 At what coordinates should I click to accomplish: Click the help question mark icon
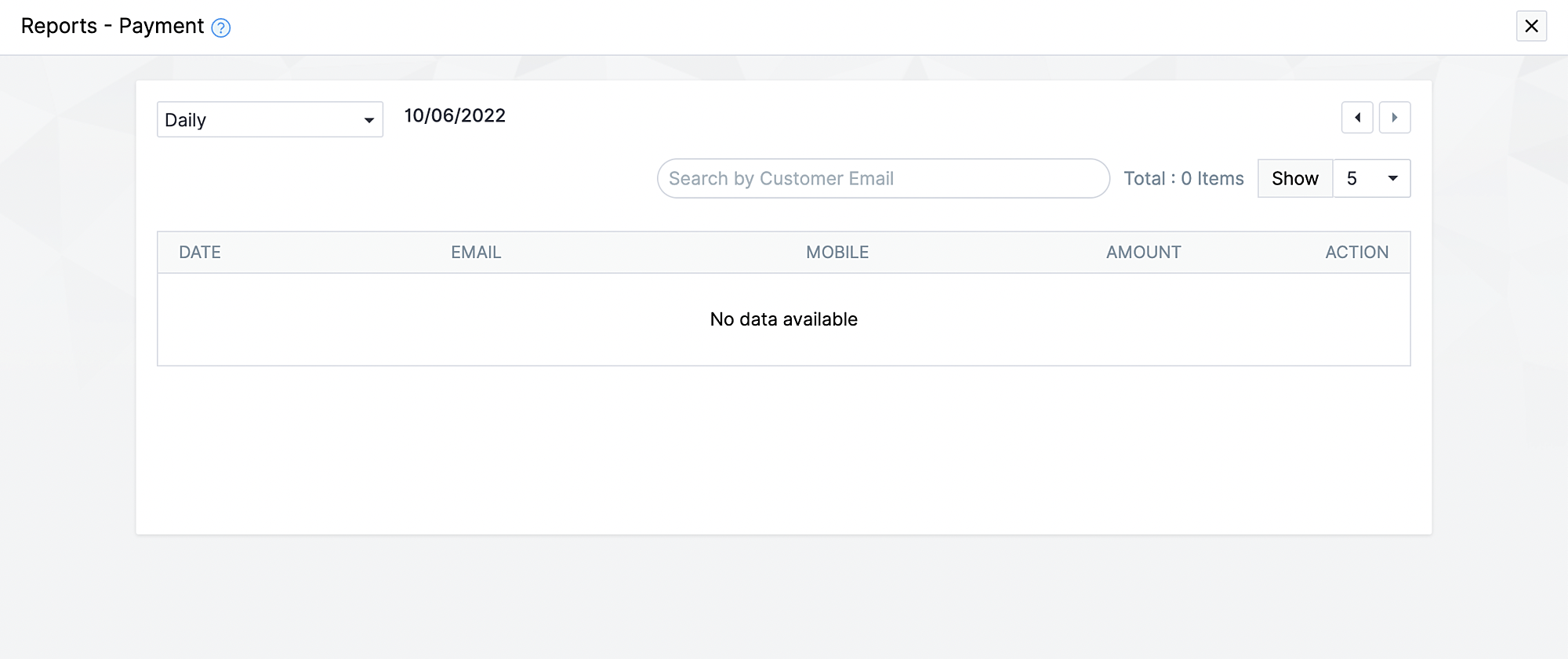click(221, 28)
